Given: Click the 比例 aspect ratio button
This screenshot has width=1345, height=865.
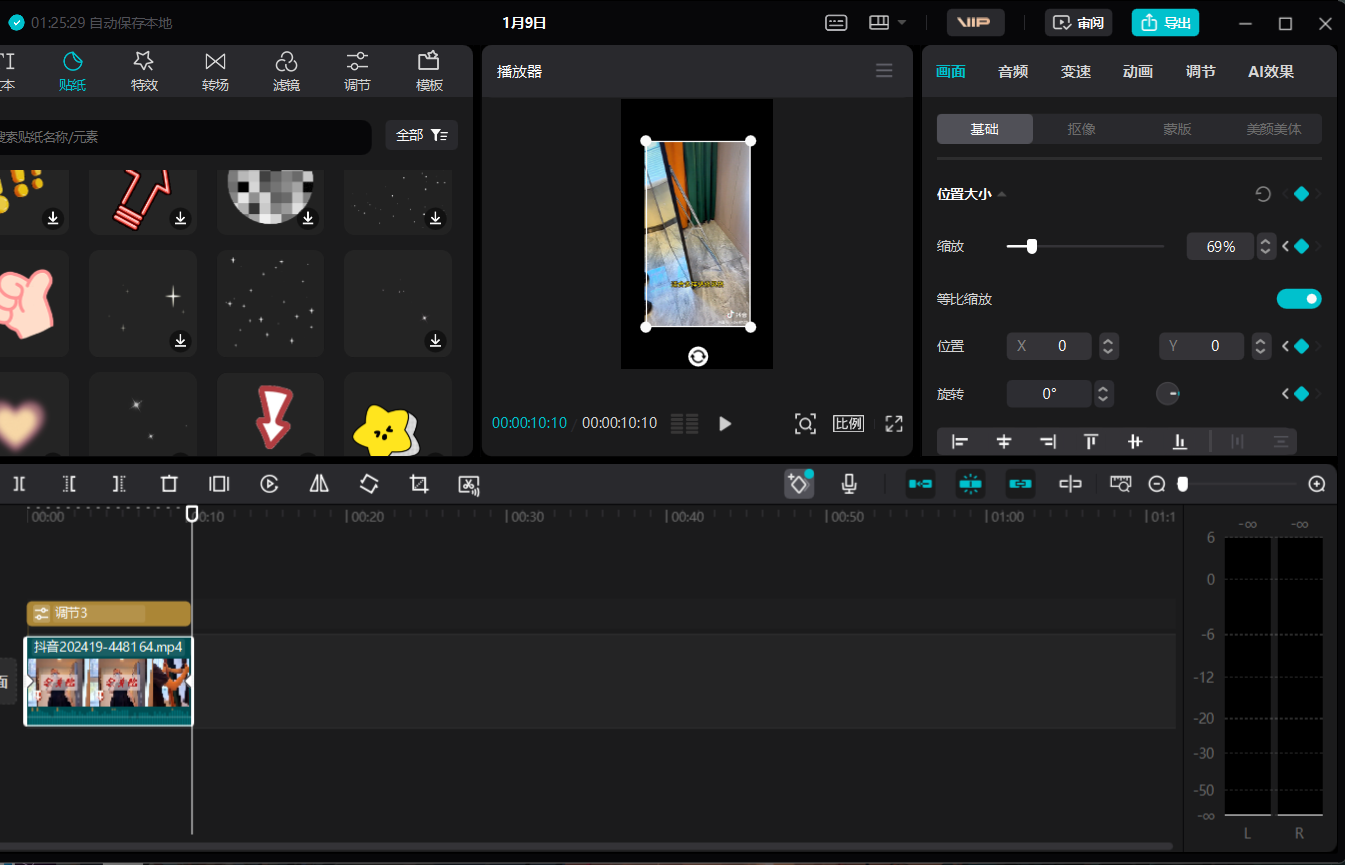Looking at the screenshot, I should (x=848, y=423).
